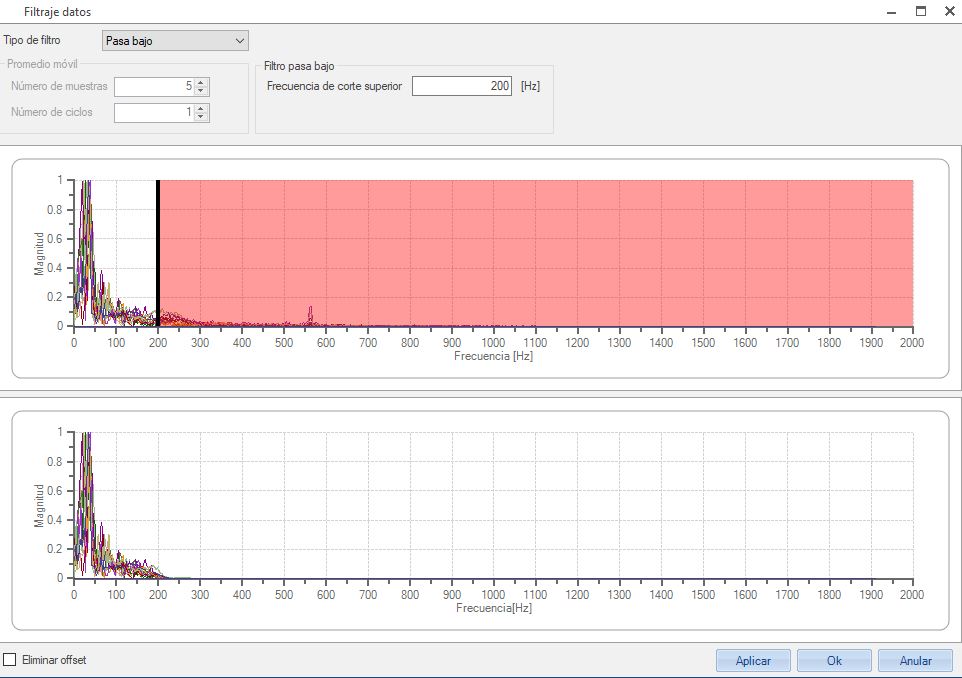Decrease Número de ciclos with down arrow
The image size is (962, 678).
tap(201, 117)
